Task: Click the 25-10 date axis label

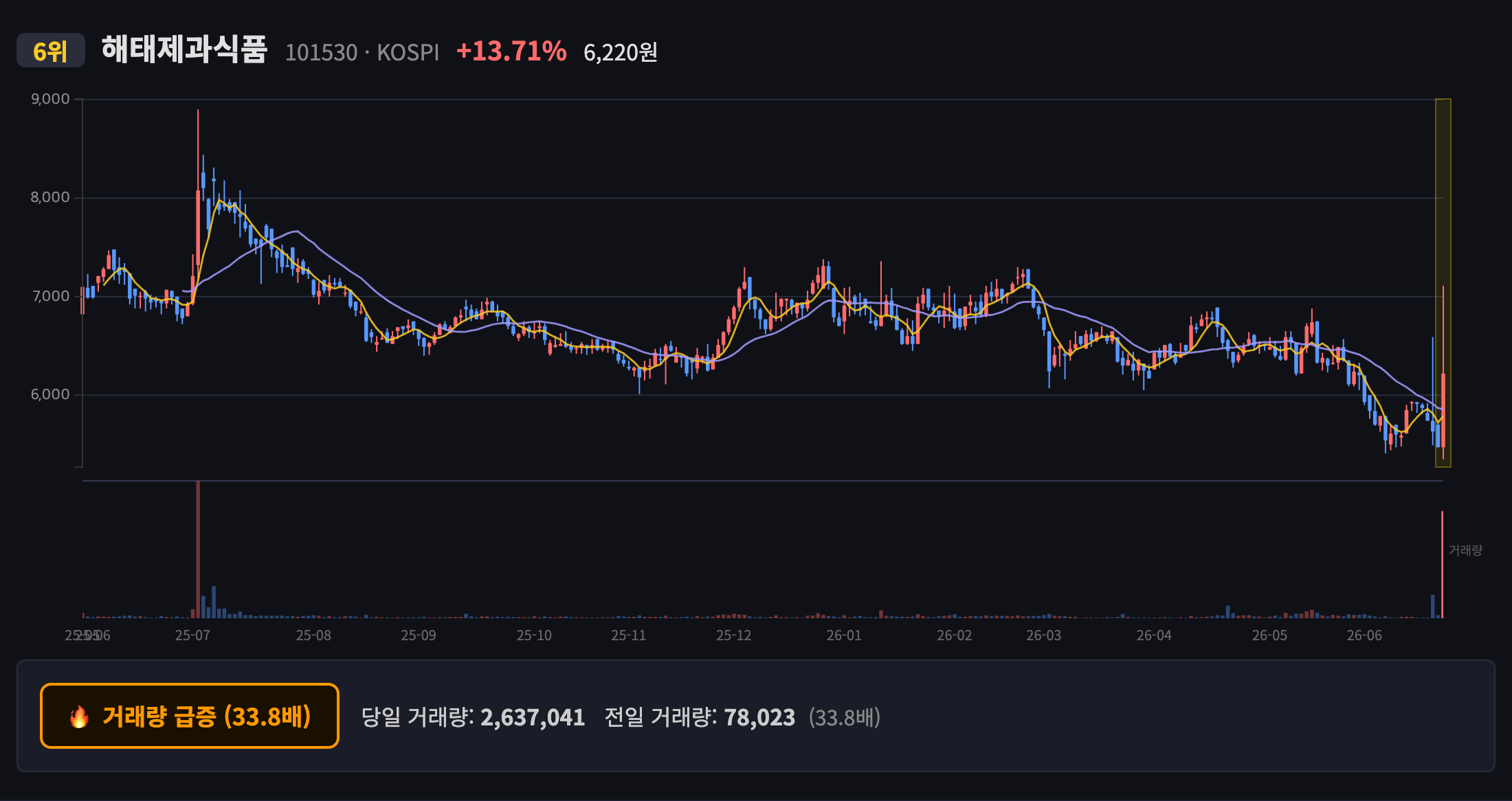Action: tap(534, 635)
